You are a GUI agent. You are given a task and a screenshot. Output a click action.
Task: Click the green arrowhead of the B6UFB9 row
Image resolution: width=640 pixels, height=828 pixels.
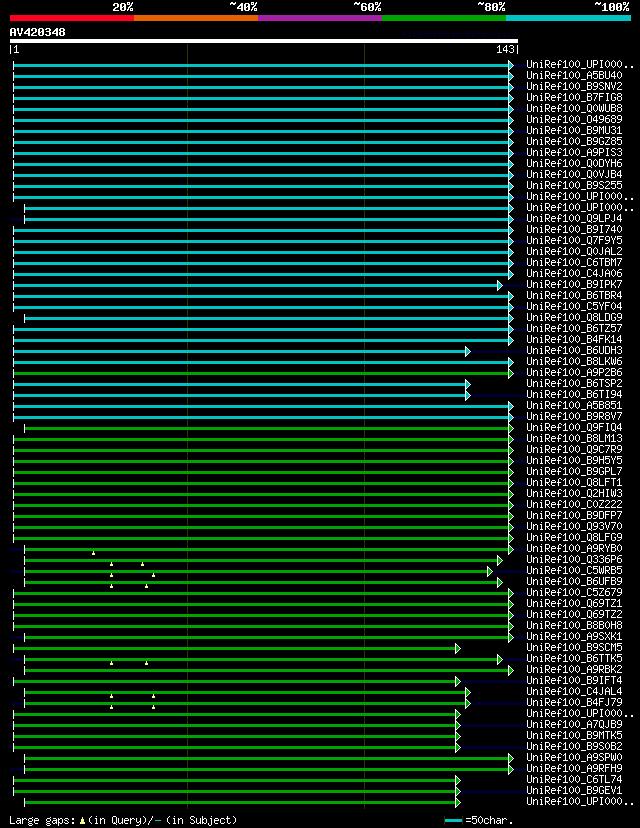pos(500,582)
